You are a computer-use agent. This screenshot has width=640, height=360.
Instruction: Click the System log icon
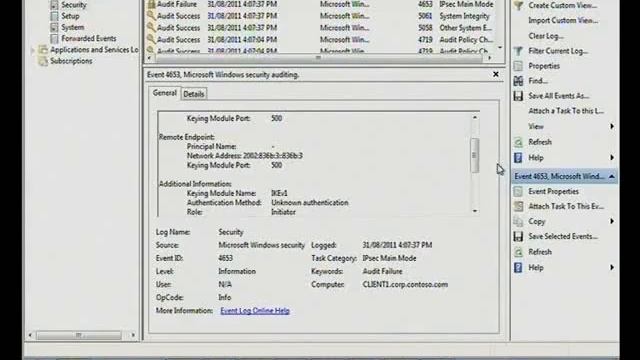[x=54, y=27]
